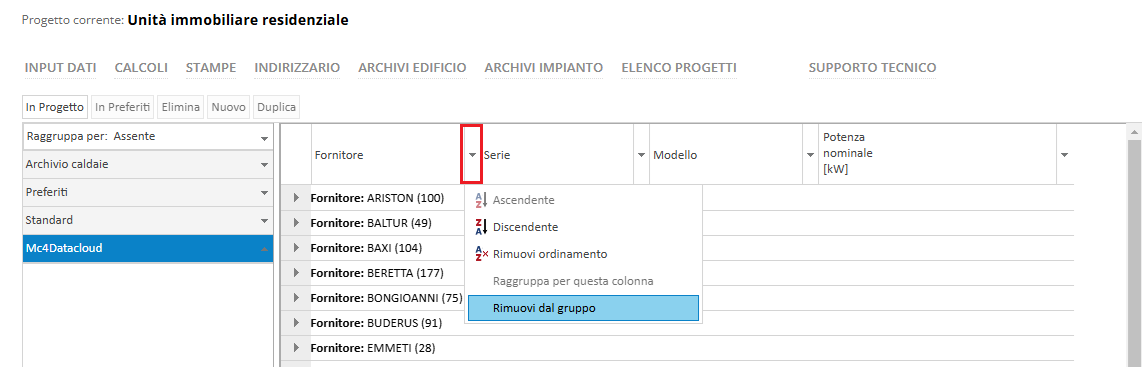
Task: Select Rimuovi dal gruppo menu entry
Action: coord(583,308)
